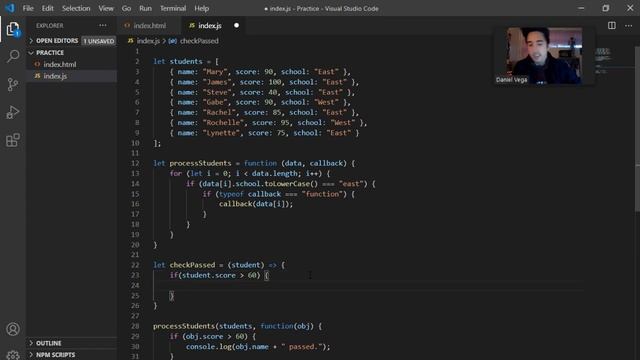Click the editor vertical scrollbar
Image resolution: width=640 pixels, height=360 pixels.
637,129
